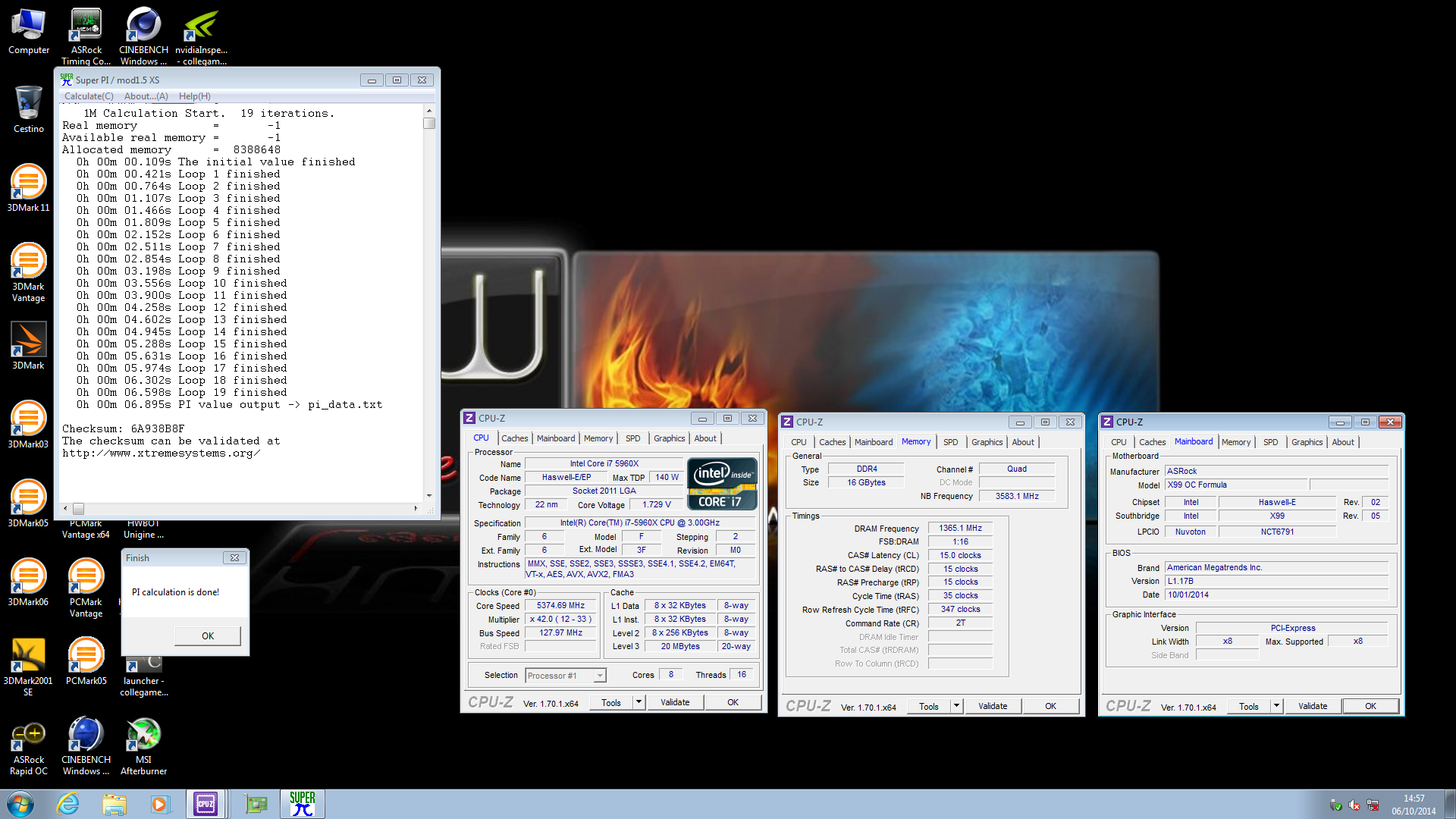
Task: Open About tab in middle CPU-Z window
Action: coord(1022,442)
